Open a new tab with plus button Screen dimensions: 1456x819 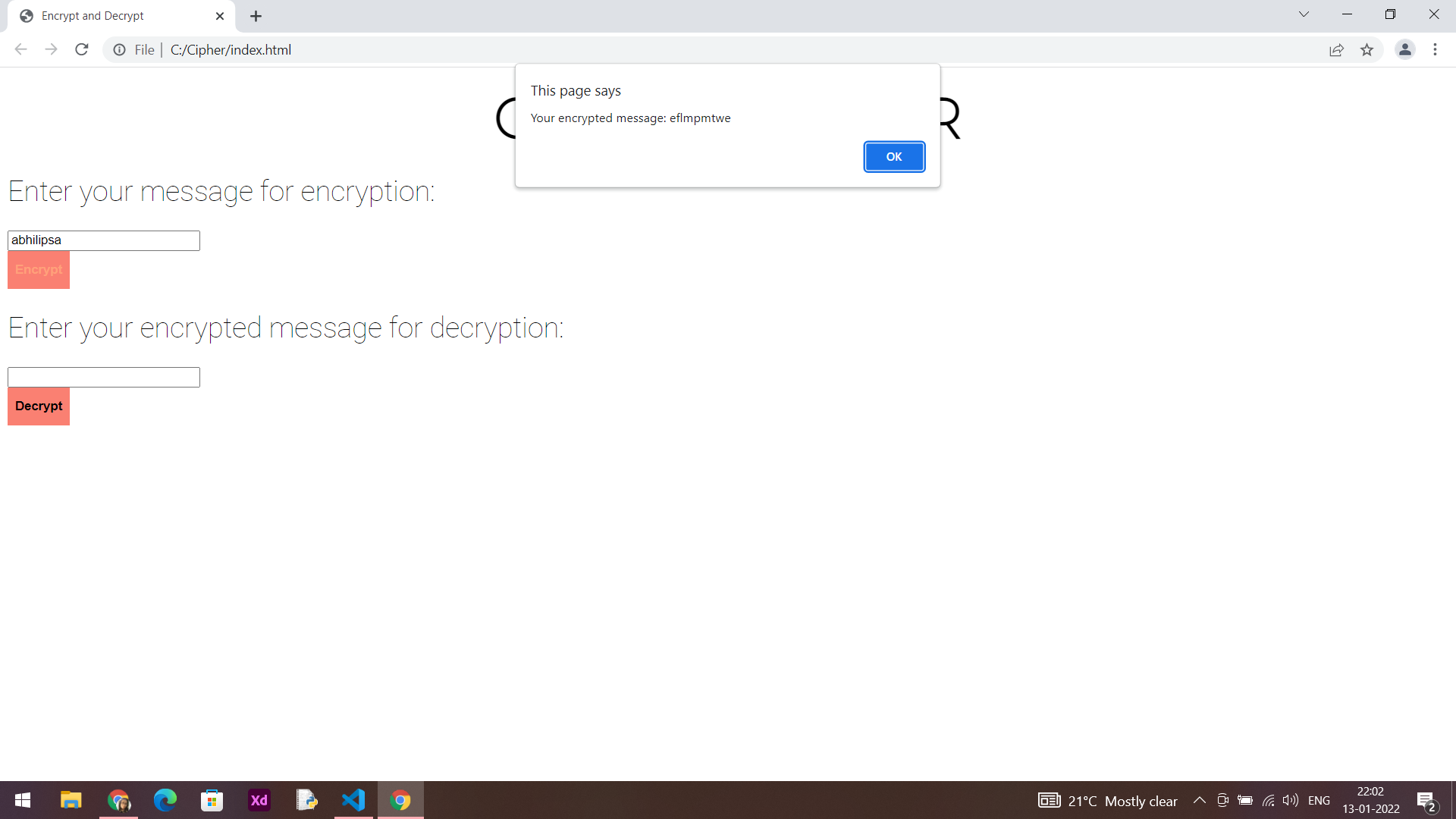[256, 16]
